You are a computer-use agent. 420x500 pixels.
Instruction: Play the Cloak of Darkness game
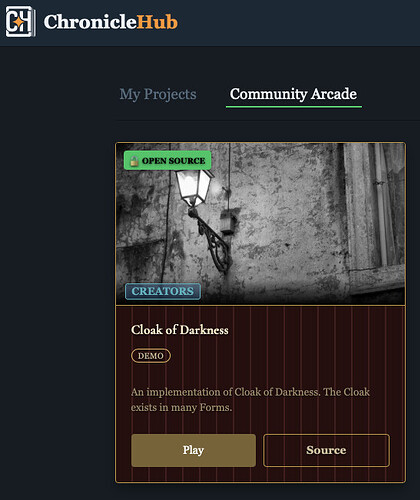coord(193,450)
